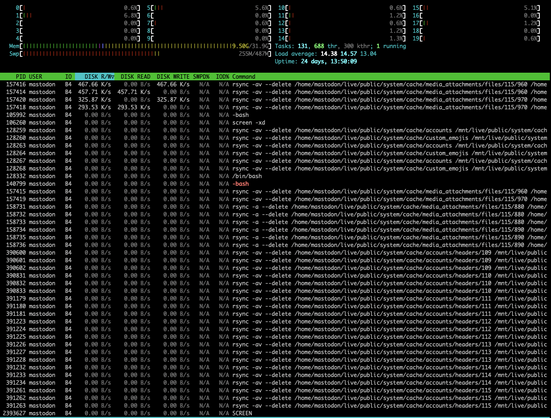Select rsync process PID 390833
Screen dimensions: 551x418
(x=276, y=291)
